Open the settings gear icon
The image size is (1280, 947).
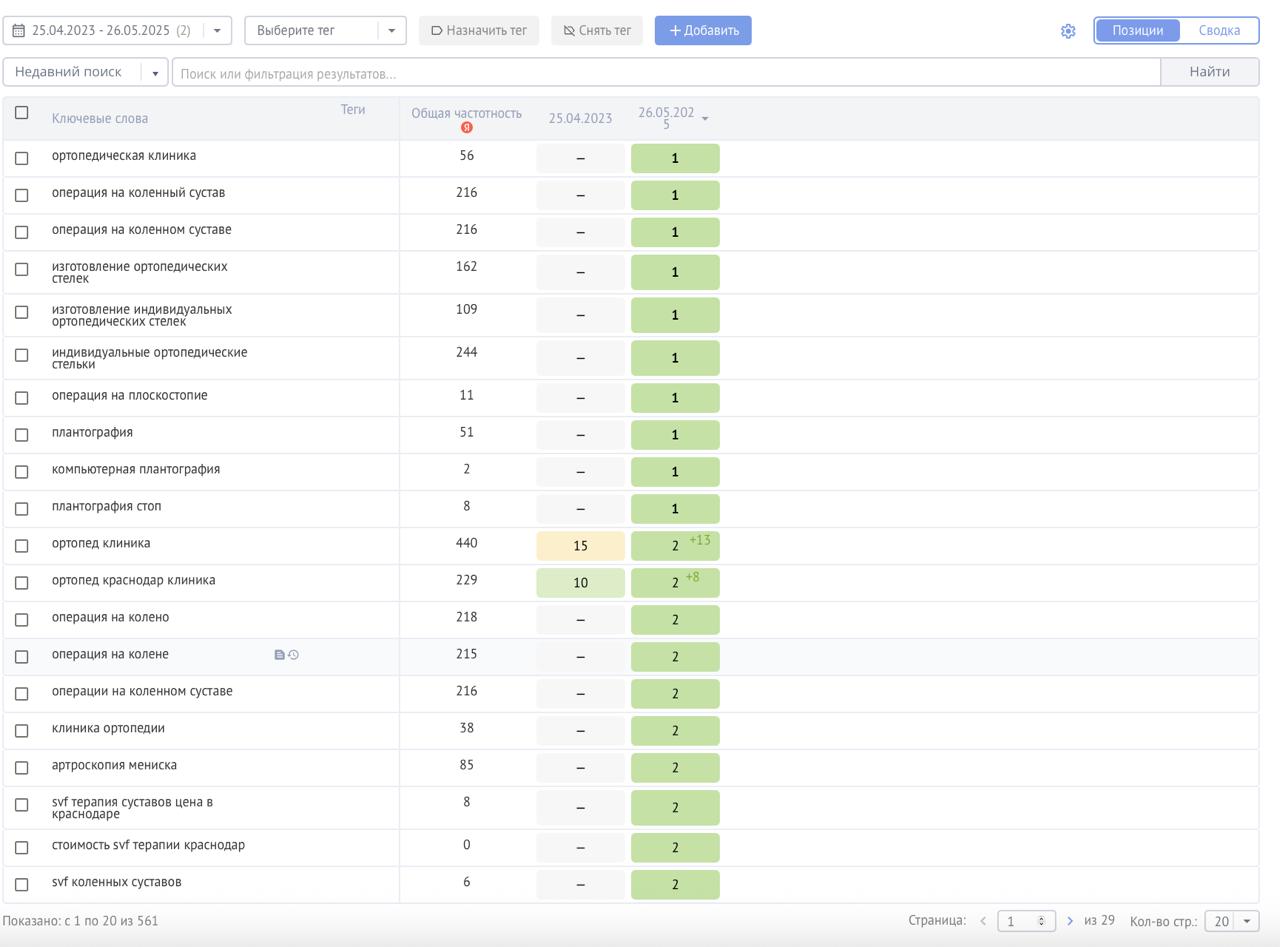1068,31
